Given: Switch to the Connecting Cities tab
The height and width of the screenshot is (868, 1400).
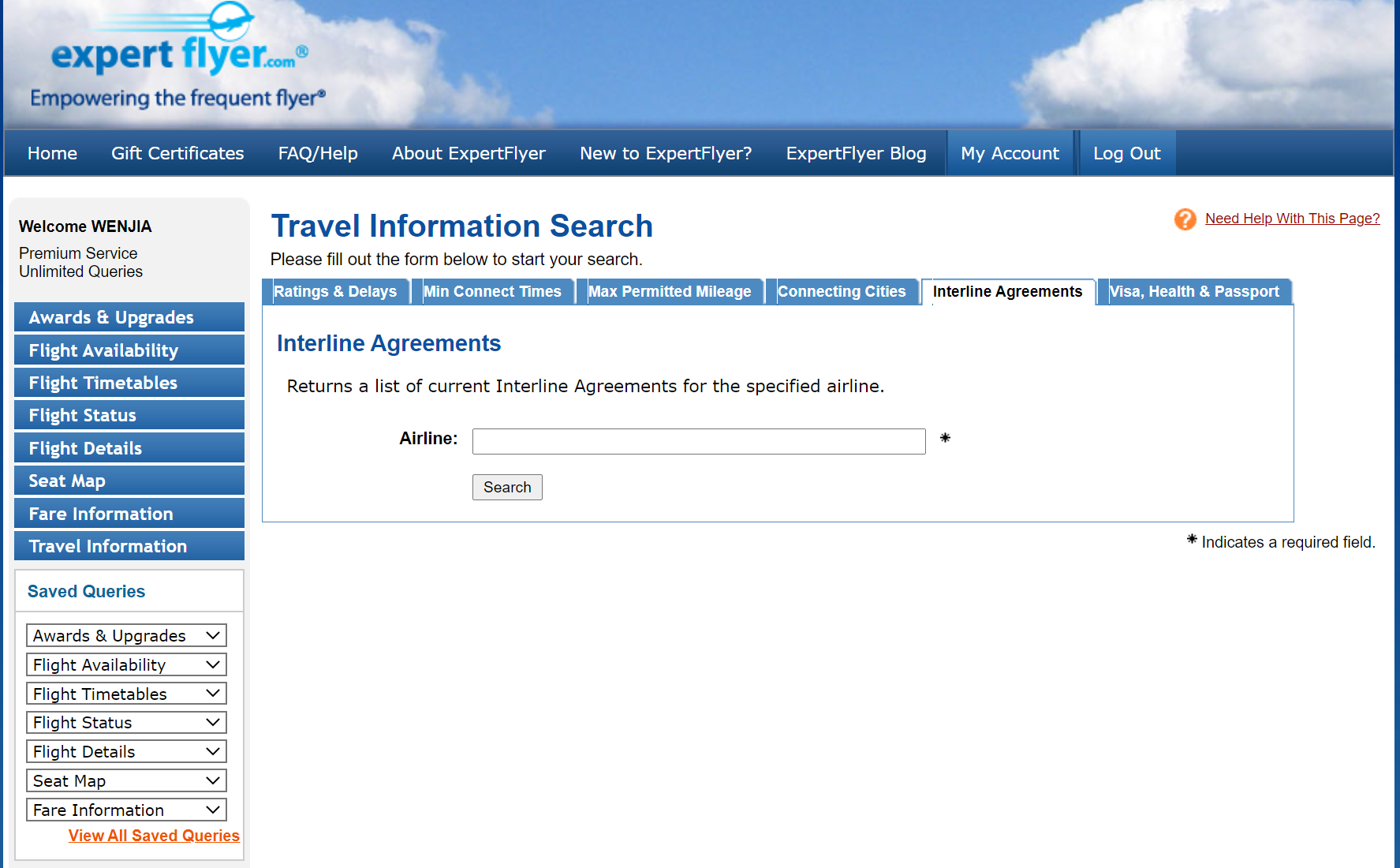Looking at the screenshot, I should point(842,292).
